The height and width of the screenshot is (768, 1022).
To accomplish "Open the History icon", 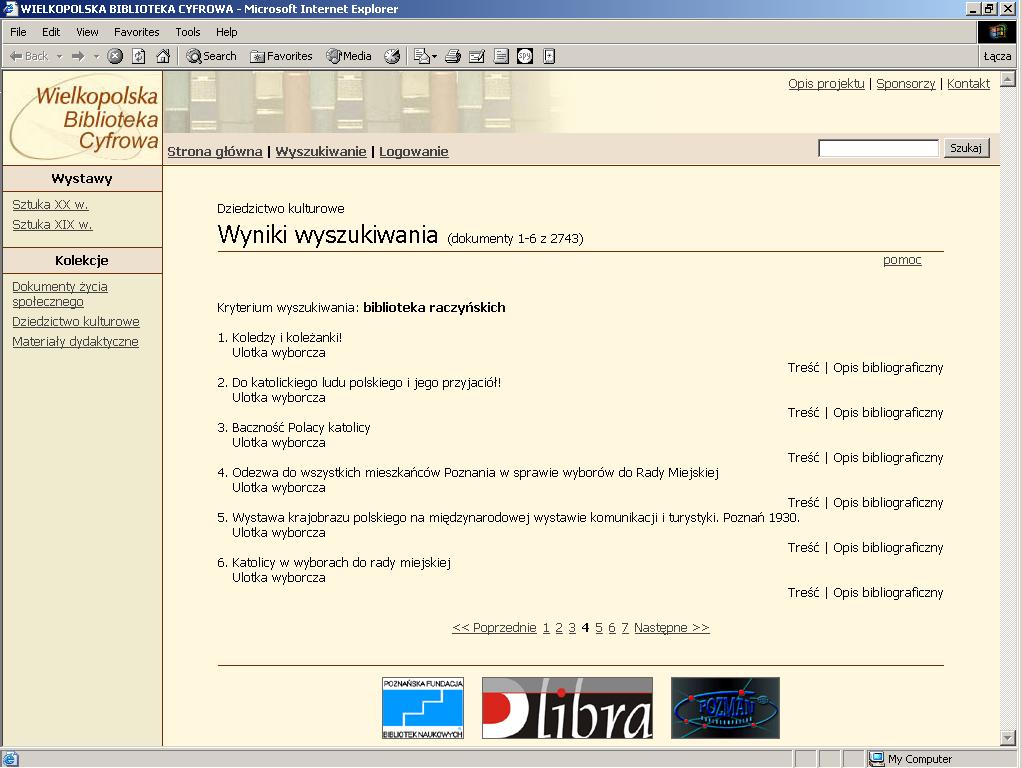I will click(x=392, y=57).
